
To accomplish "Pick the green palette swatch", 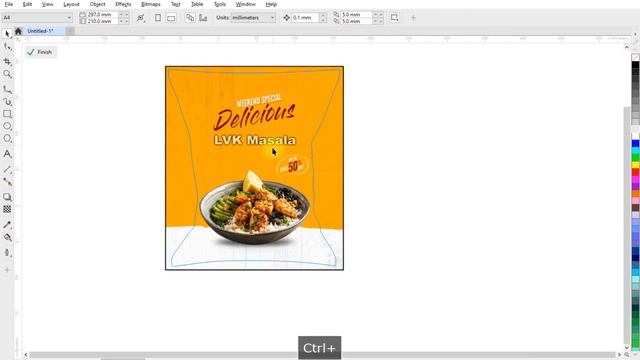I will tap(636, 158).
